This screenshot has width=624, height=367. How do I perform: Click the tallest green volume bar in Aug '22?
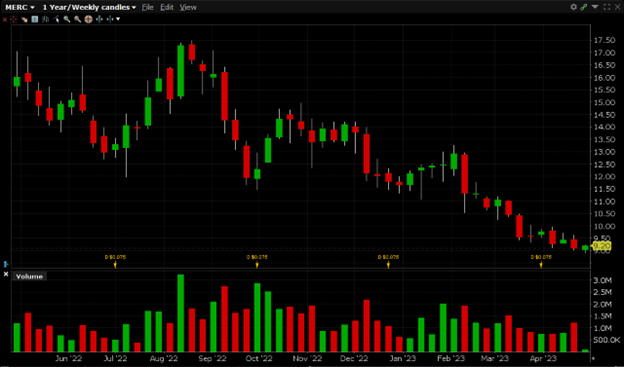point(181,313)
